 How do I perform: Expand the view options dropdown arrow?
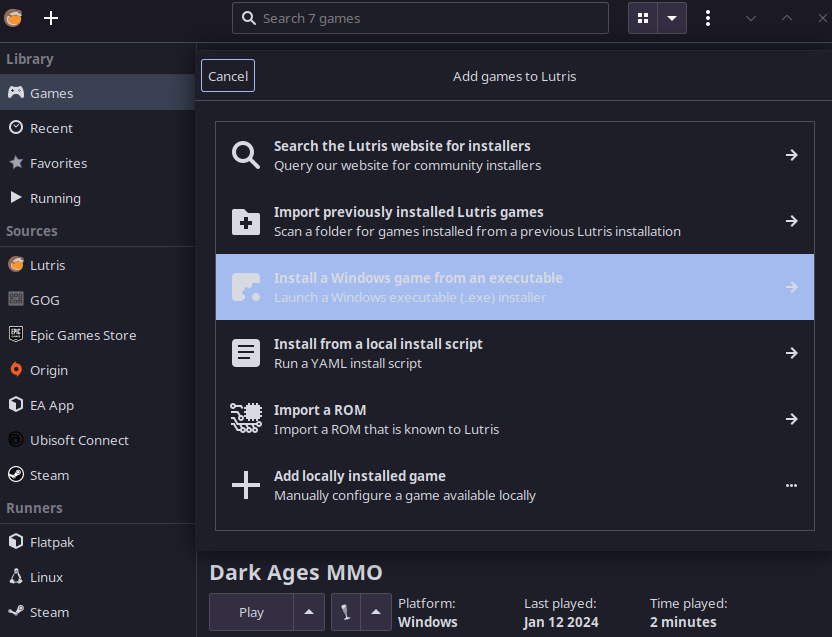click(x=672, y=18)
